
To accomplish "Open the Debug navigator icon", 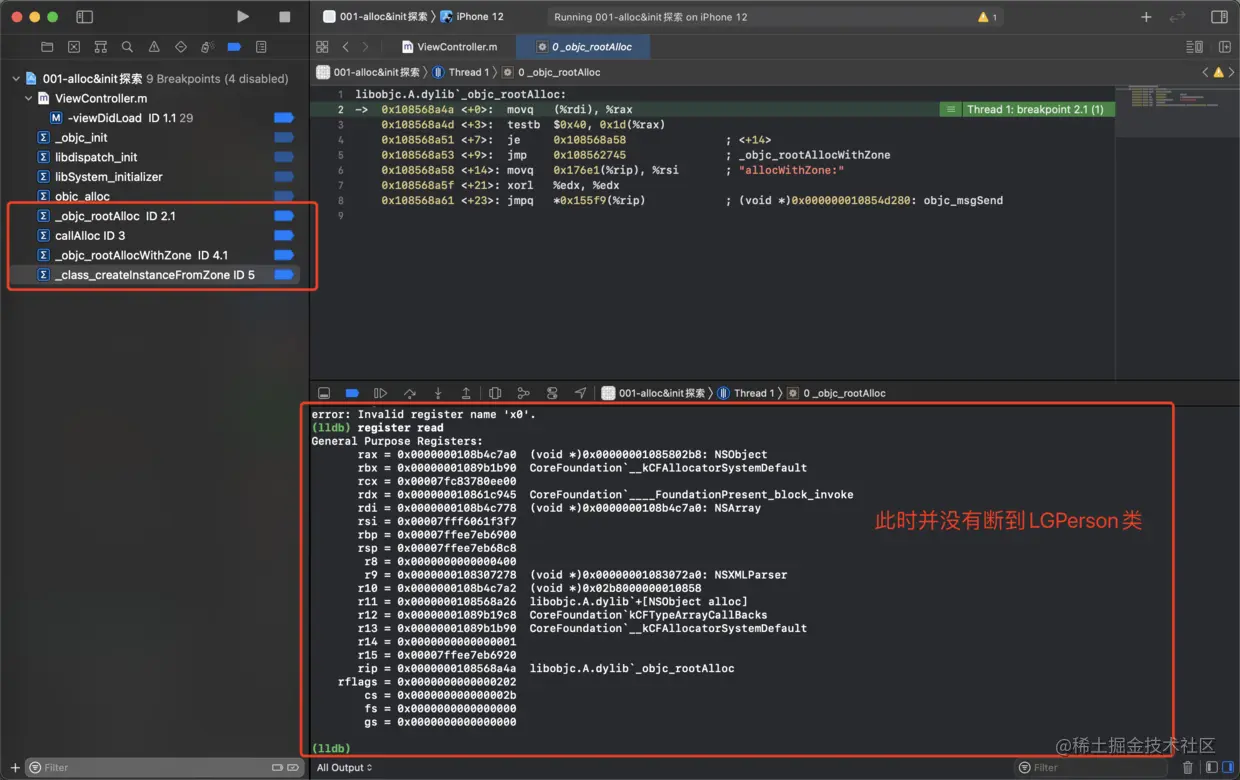I will [207, 47].
